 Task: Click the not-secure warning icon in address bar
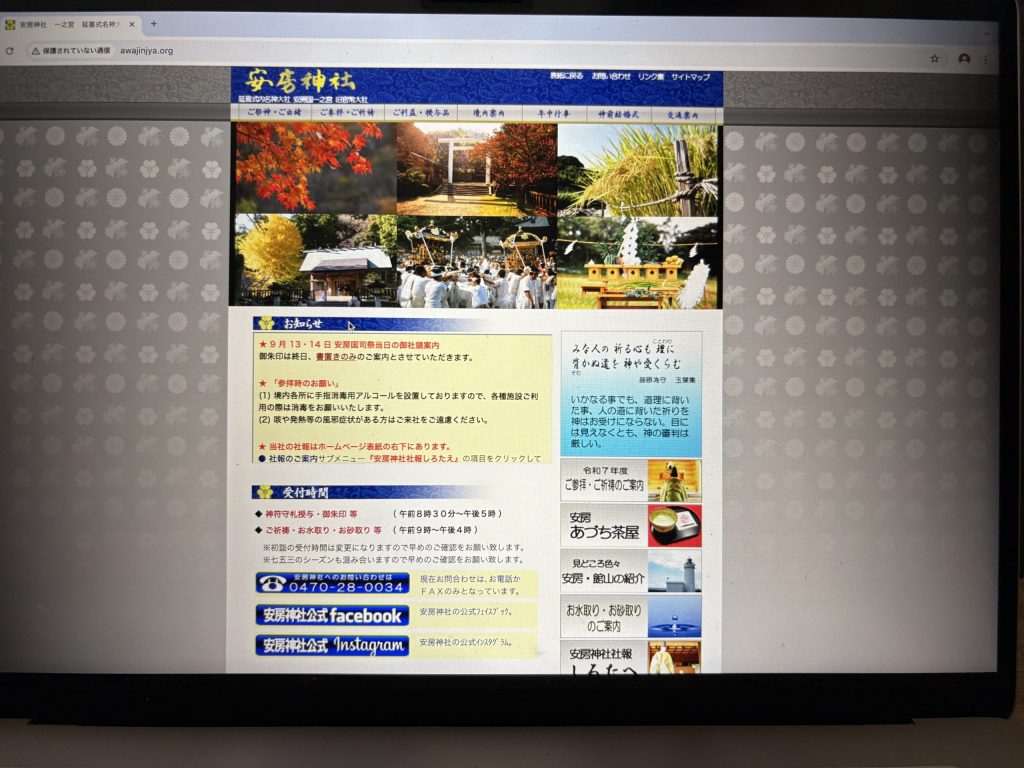[x=36, y=50]
